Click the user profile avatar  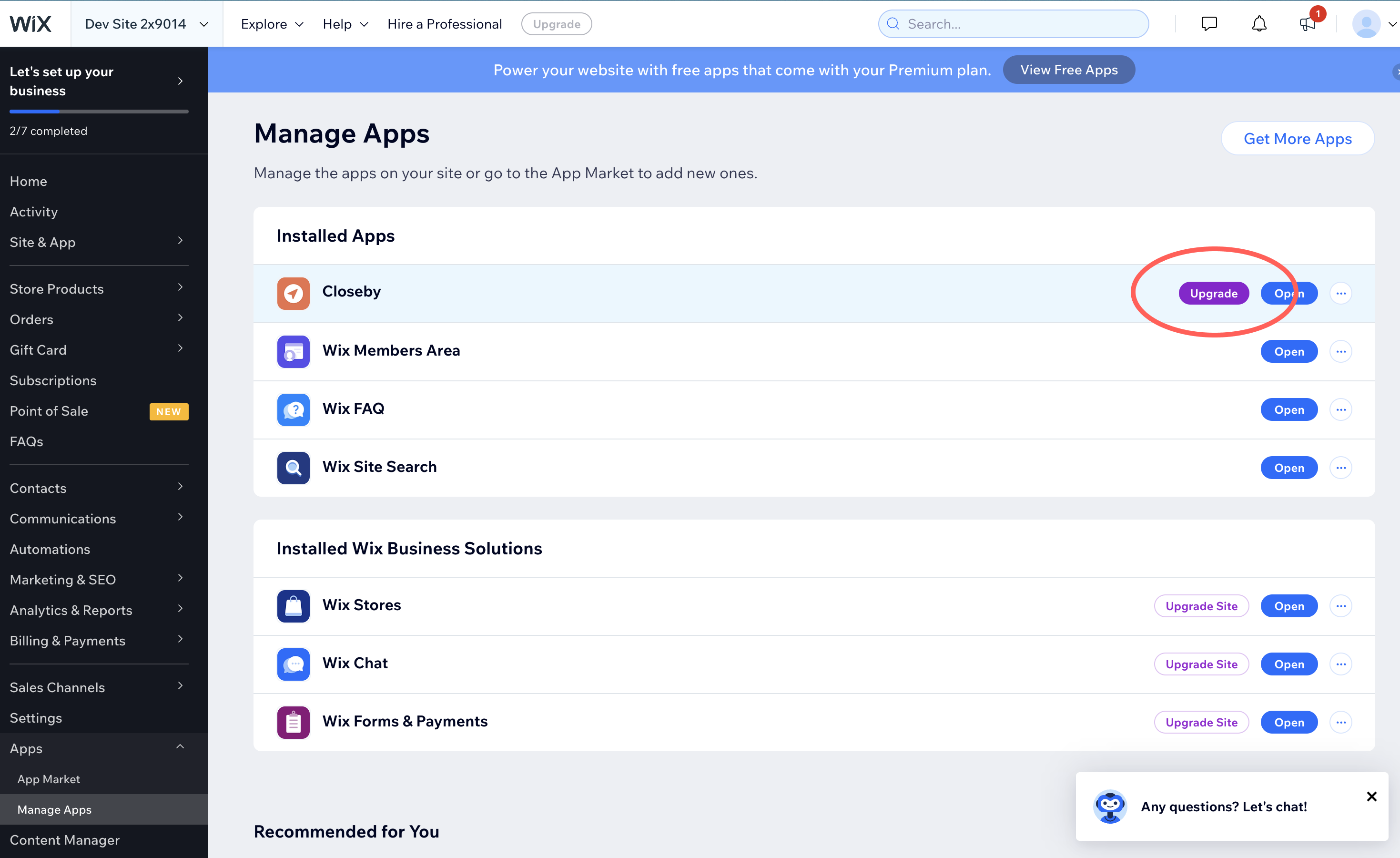tap(1366, 24)
